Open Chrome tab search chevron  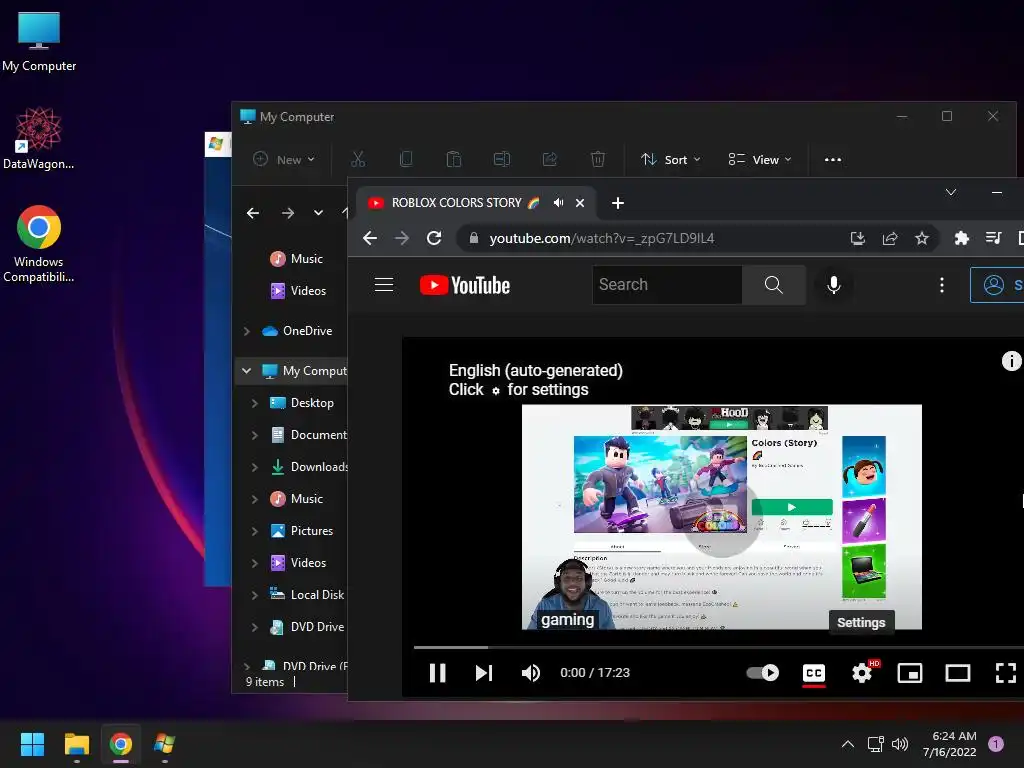(951, 192)
